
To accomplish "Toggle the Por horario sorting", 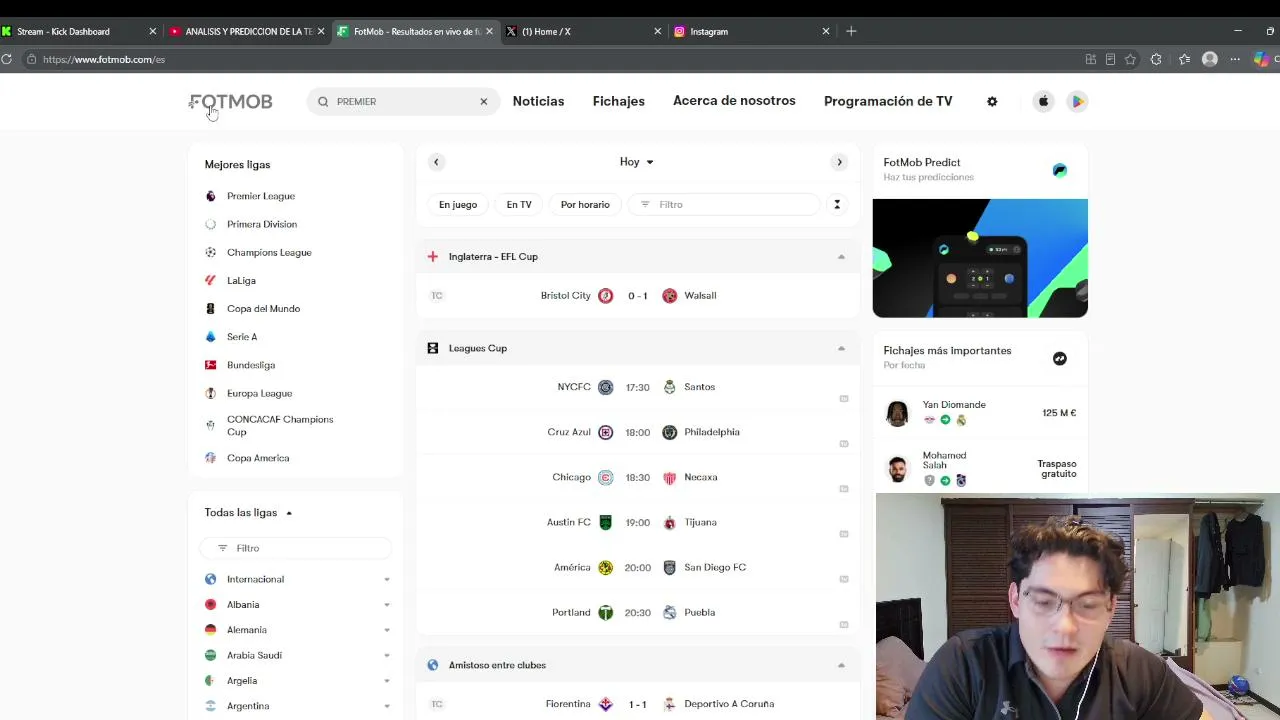I will 585,204.
